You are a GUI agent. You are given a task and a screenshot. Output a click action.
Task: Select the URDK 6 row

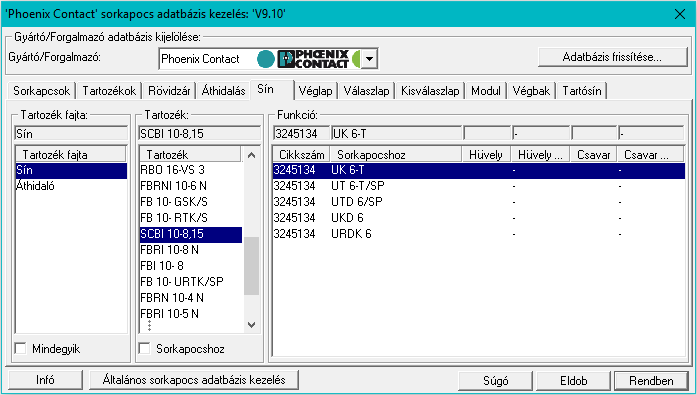tap(479, 234)
